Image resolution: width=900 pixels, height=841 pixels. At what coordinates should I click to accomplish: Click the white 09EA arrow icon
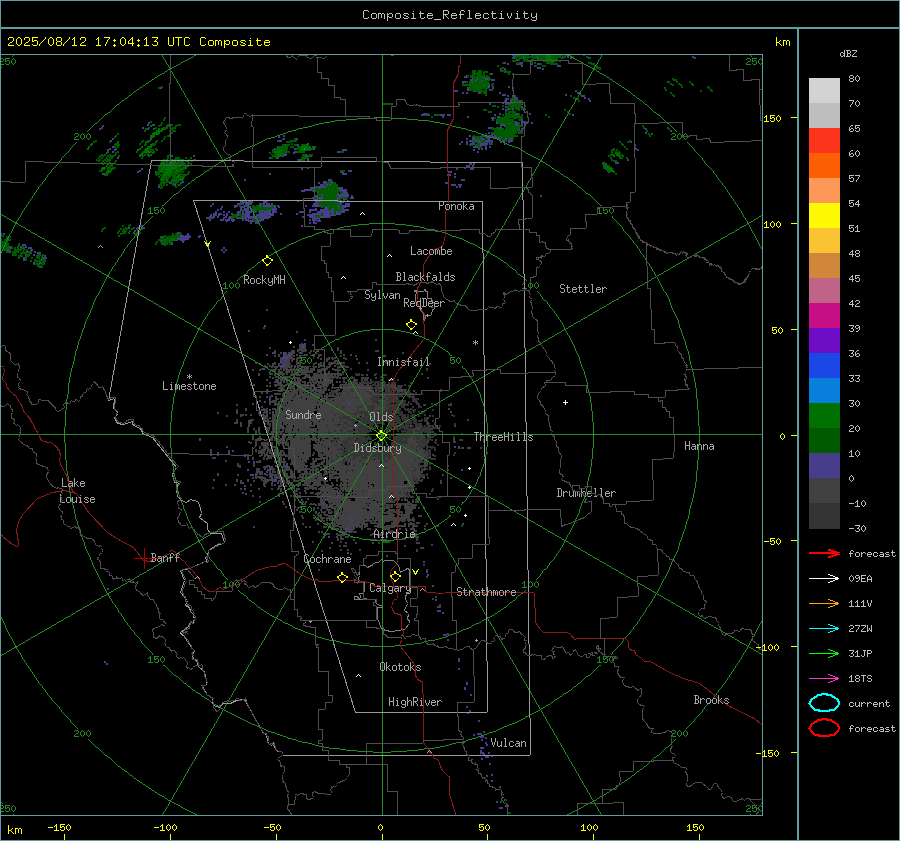pyautogui.click(x=824, y=578)
